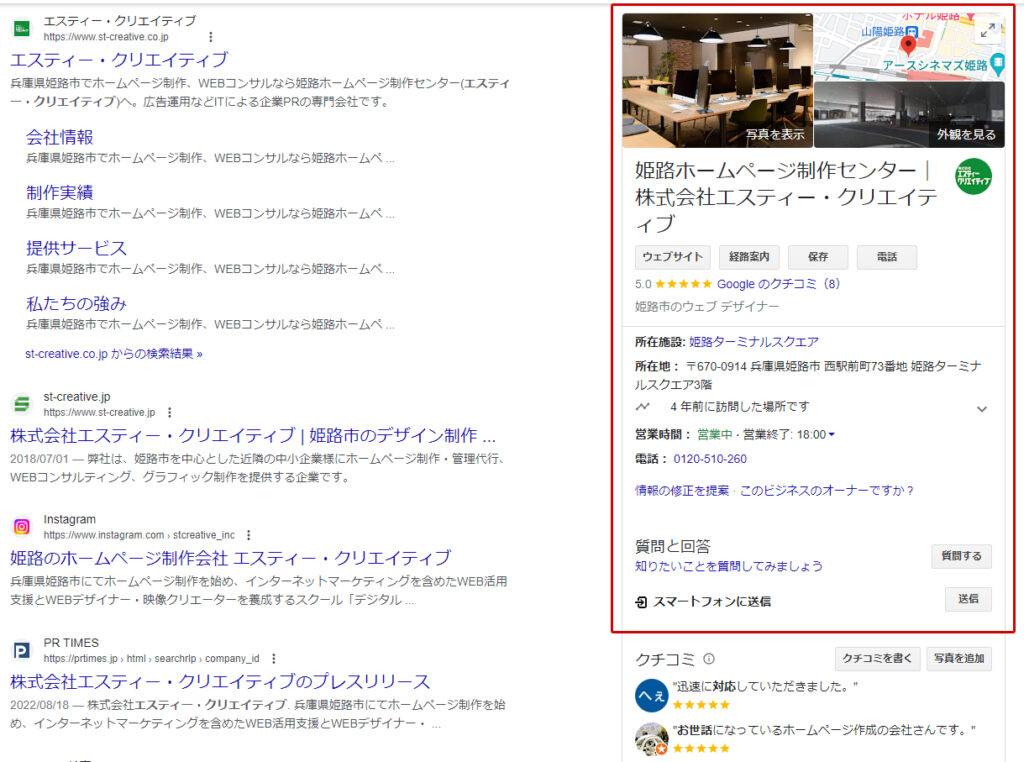Open the three-dot menu beside st-creative.jp URL

(170, 413)
